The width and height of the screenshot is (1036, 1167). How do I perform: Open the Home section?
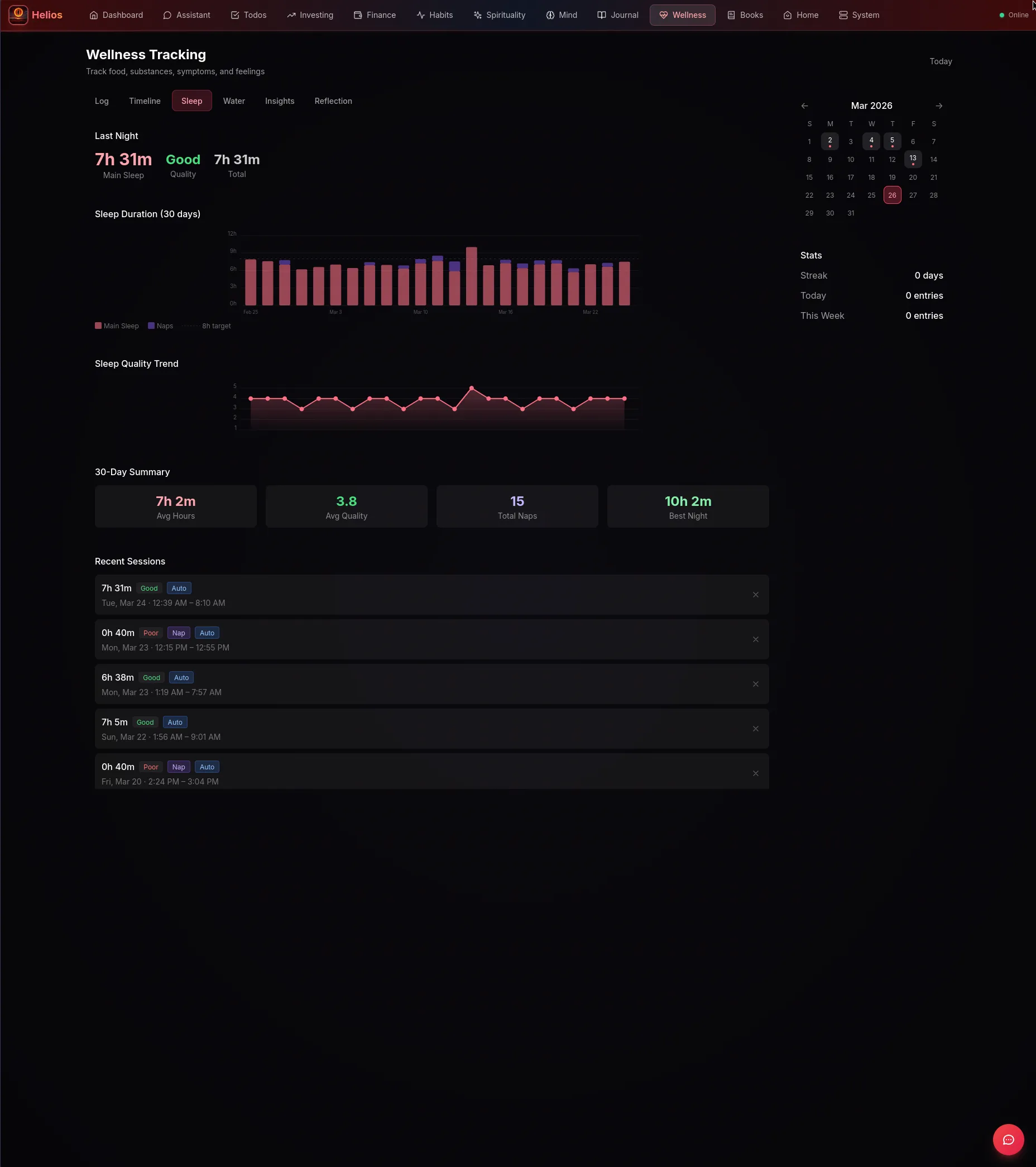[801, 15]
